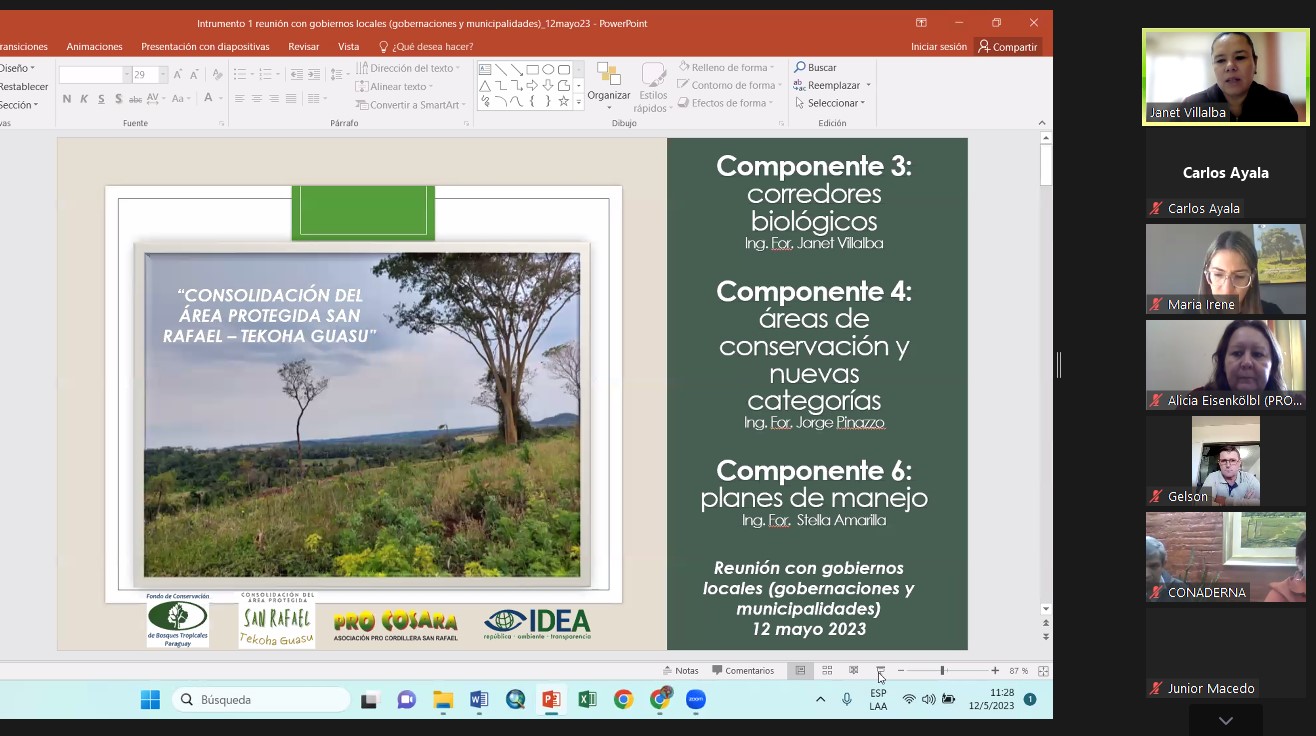Open Dirección del texto dropdown
This screenshot has width=1316, height=736.
pyautogui.click(x=408, y=68)
